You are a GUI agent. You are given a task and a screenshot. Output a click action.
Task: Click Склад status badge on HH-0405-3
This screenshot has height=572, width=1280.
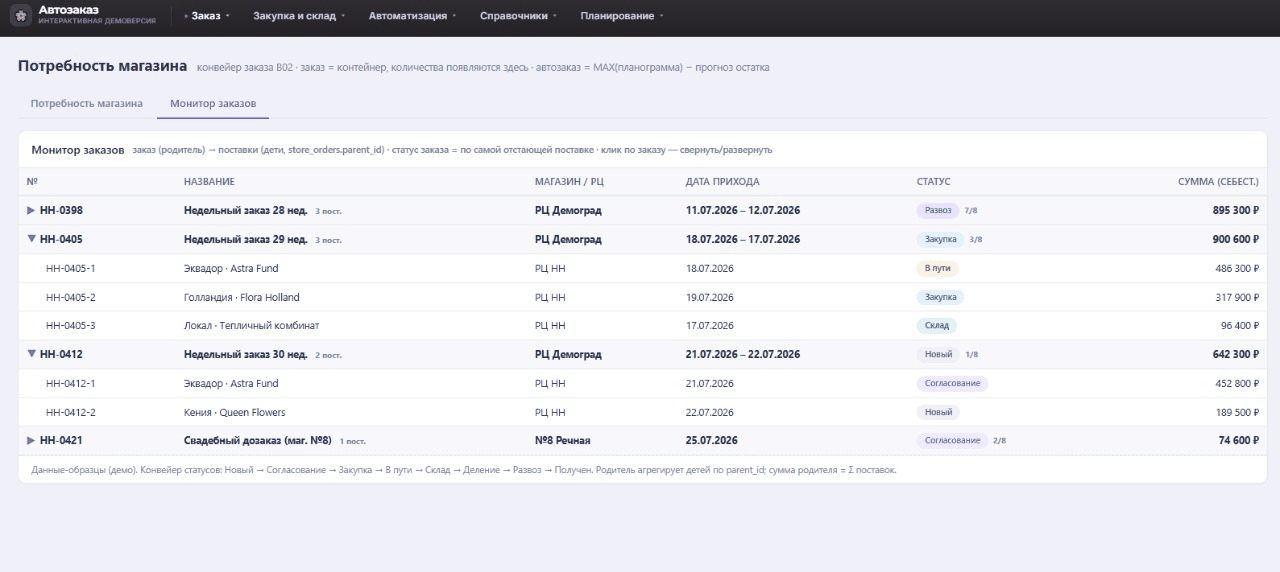937,326
